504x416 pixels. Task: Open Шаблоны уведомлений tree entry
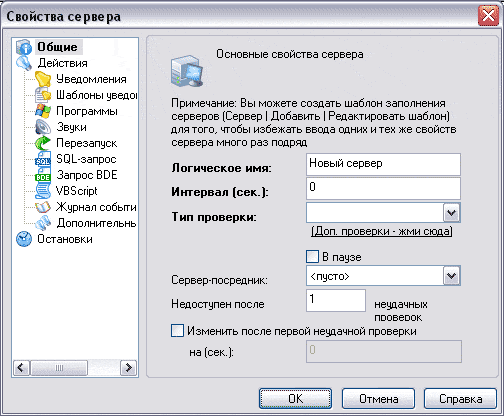[x=97, y=95]
